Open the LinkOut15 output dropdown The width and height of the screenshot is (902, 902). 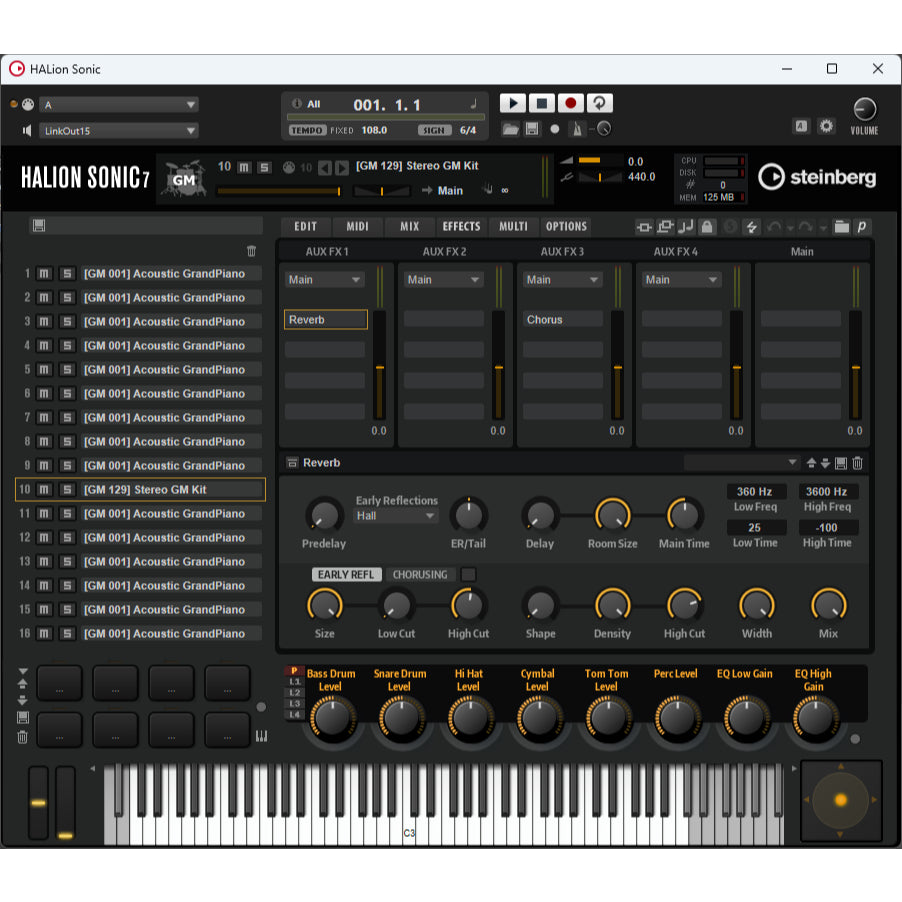[x=118, y=130]
